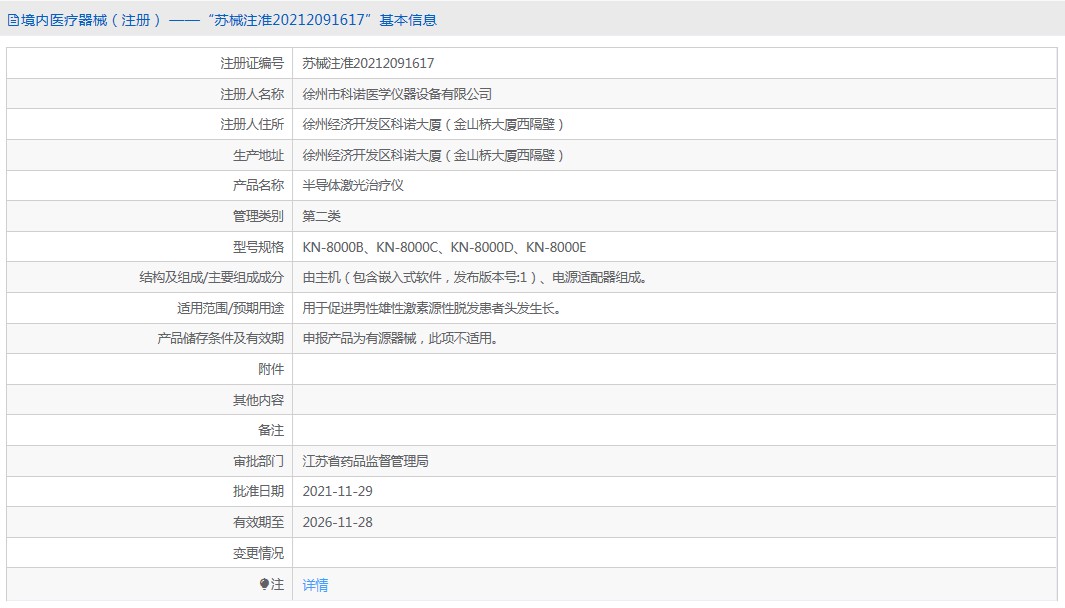Click the 注册人名称 label
1065x608 pixels.
[252, 94]
